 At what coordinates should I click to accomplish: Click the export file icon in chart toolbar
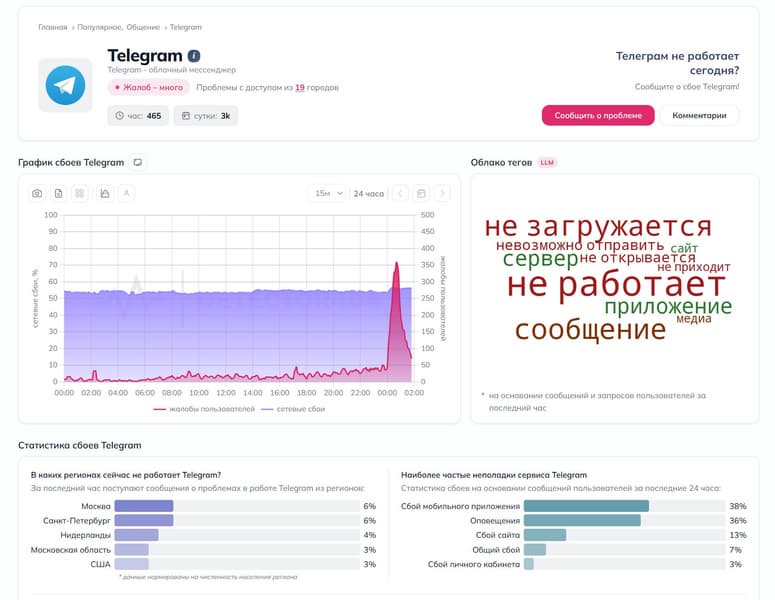tap(59, 193)
